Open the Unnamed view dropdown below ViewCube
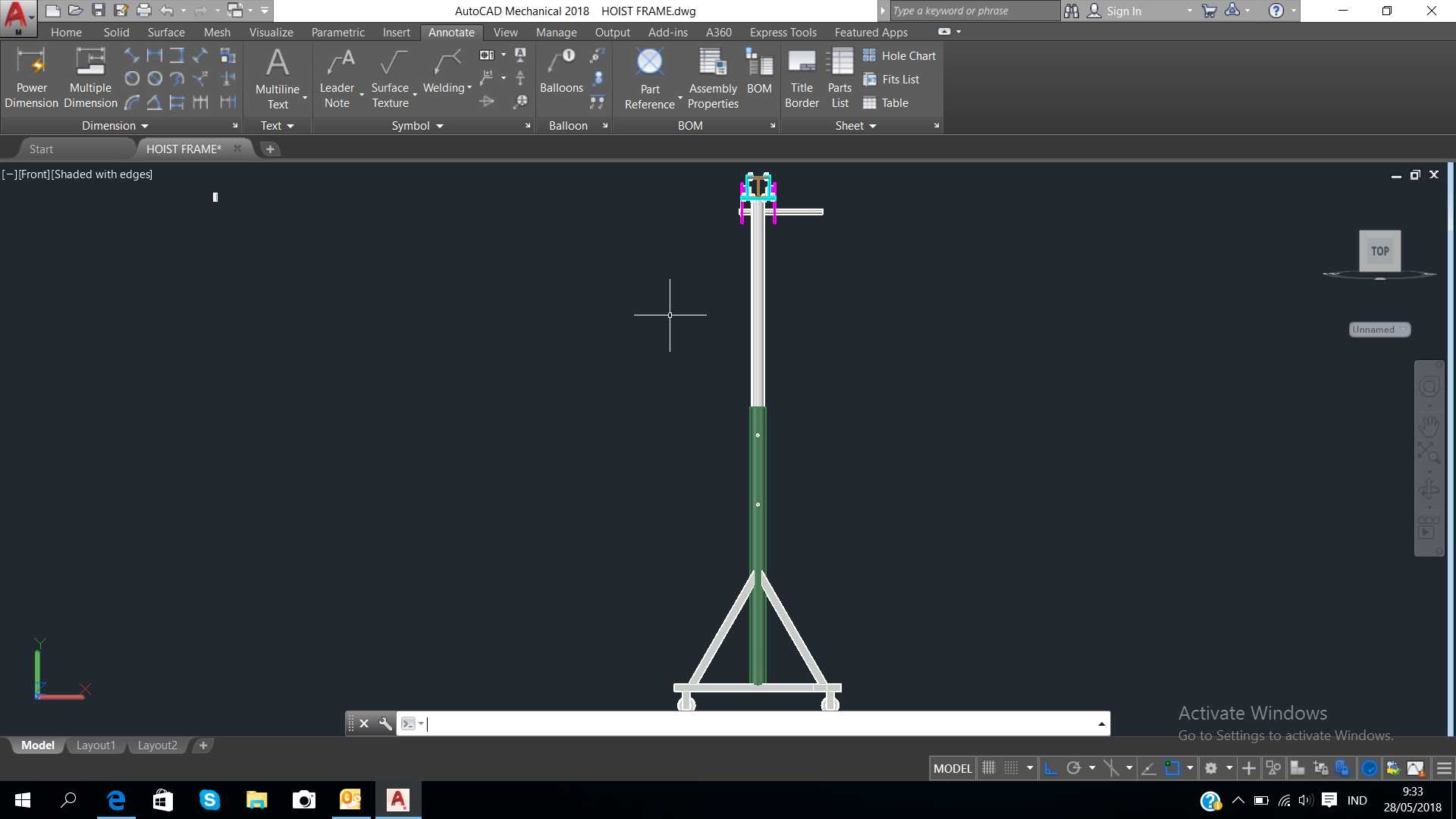The height and width of the screenshot is (819, 1456). coord(1380,329)
